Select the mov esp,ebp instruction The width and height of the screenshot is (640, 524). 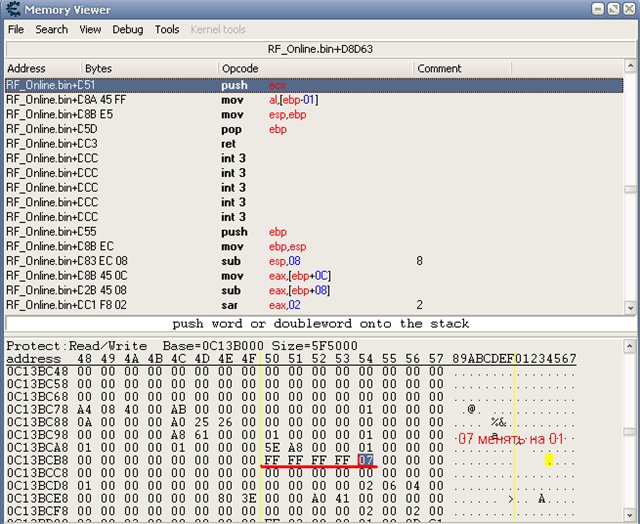pyautogui.click(x=314, y=115)
